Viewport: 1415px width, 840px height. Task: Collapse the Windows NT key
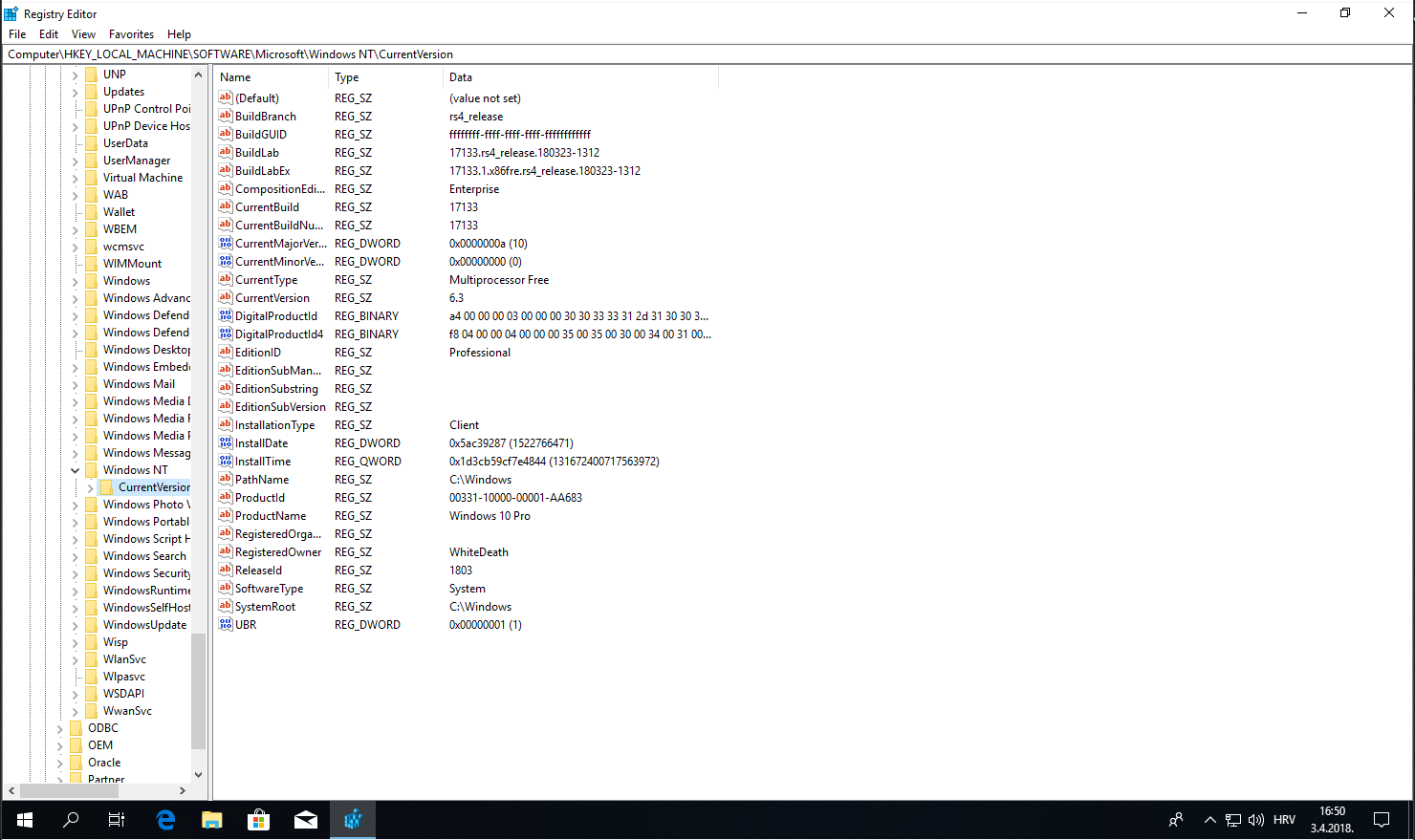point(76,470)
